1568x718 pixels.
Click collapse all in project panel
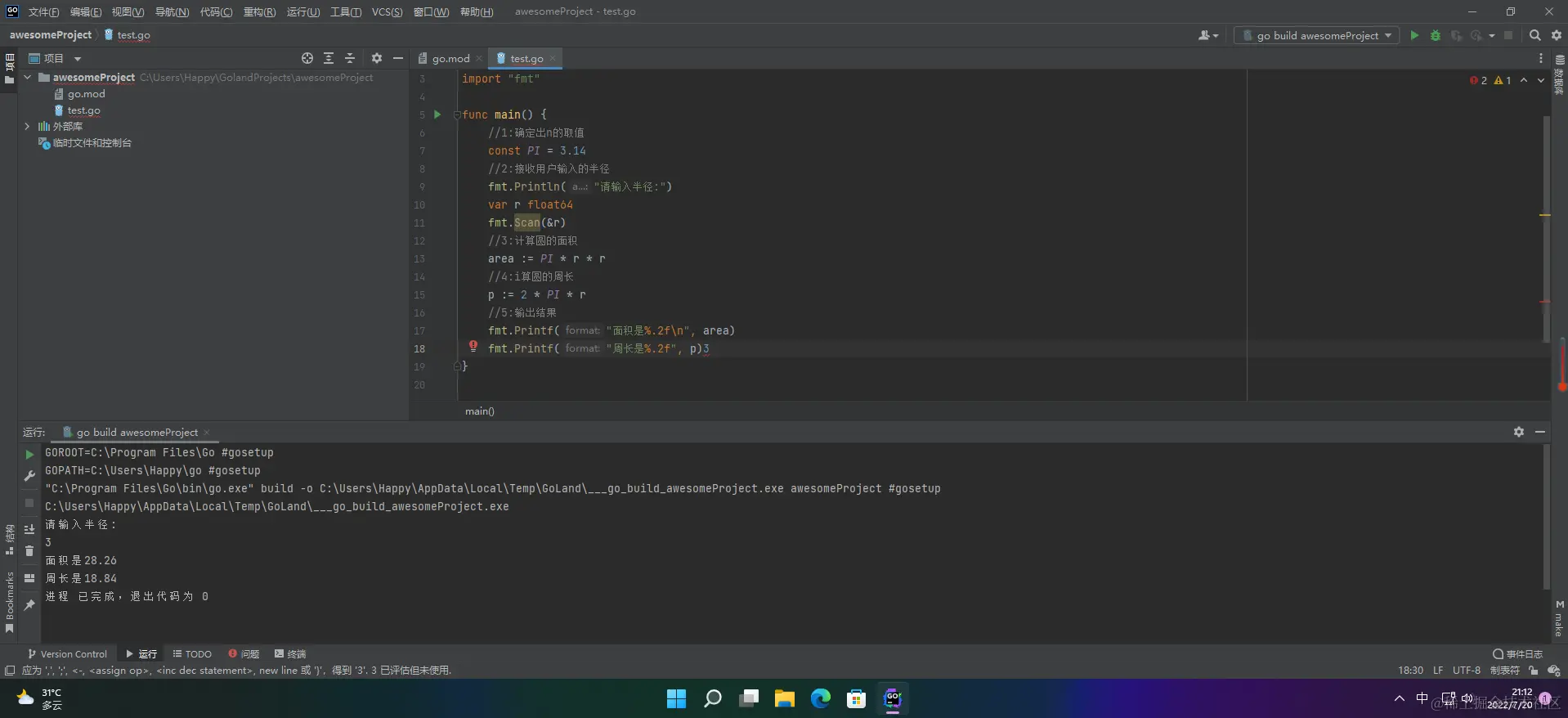pos(350,58)
